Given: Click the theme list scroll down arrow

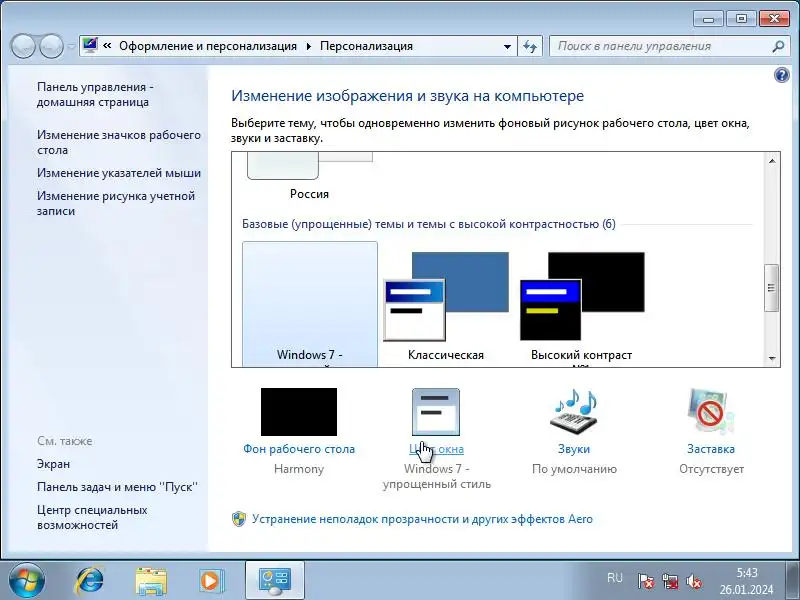Looking at the screenshot, I should [x=772, y=358].
